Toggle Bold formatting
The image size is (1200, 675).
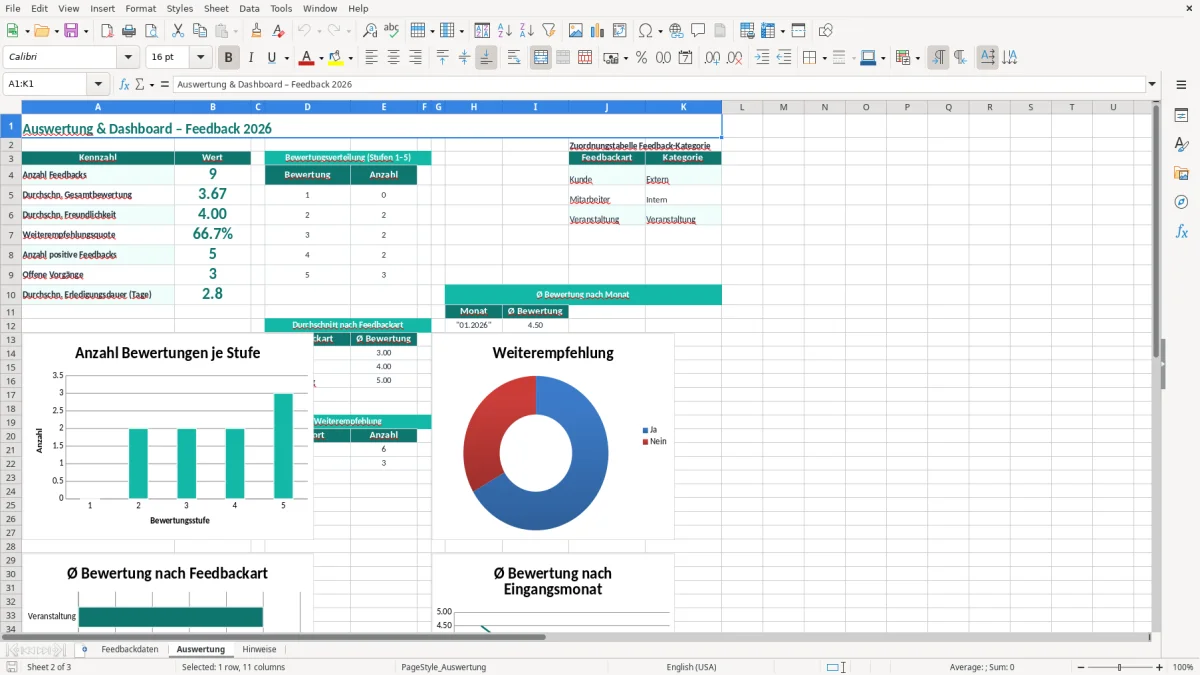(229, 58)
